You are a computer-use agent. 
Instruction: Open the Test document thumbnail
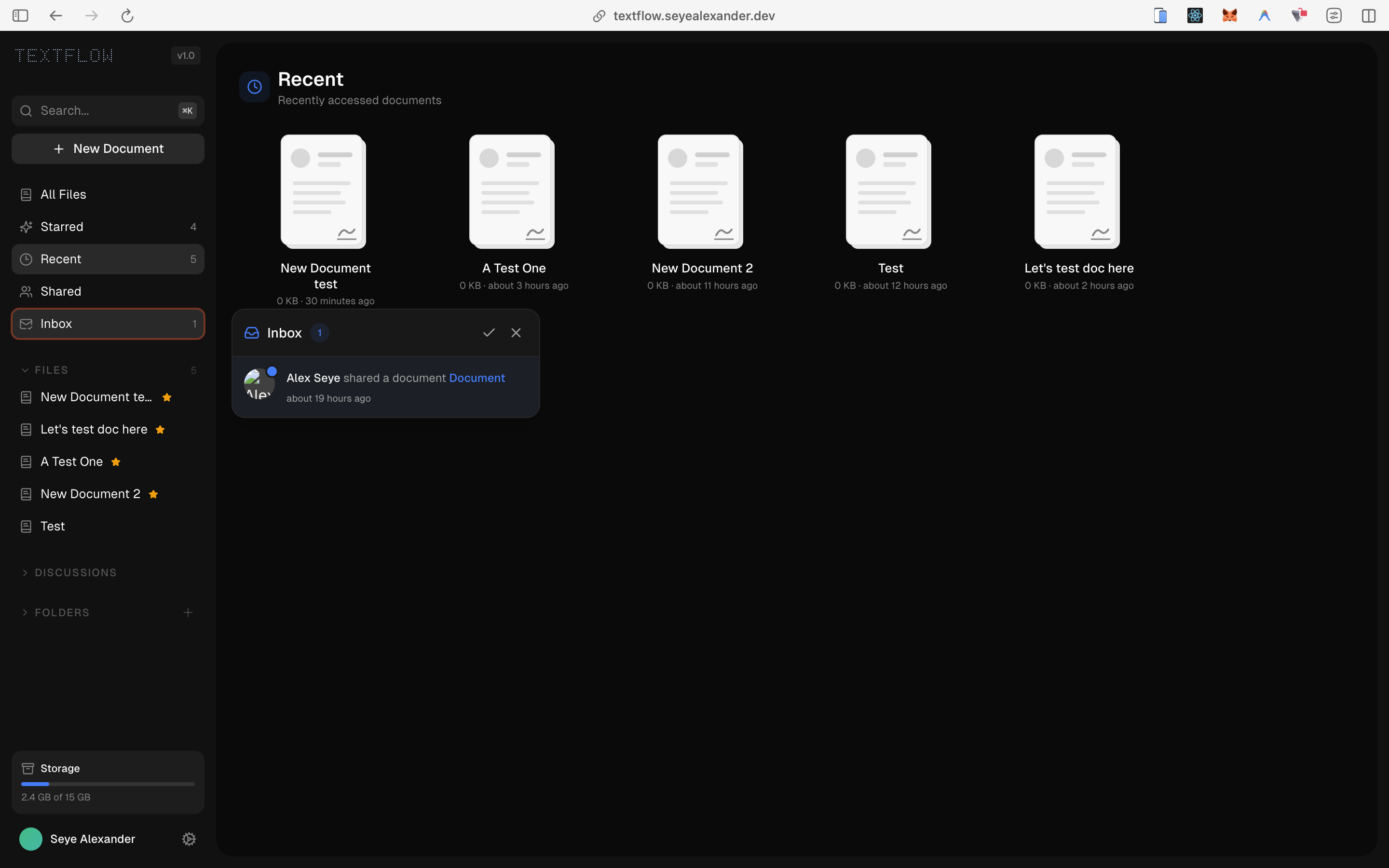click(888, 191)
